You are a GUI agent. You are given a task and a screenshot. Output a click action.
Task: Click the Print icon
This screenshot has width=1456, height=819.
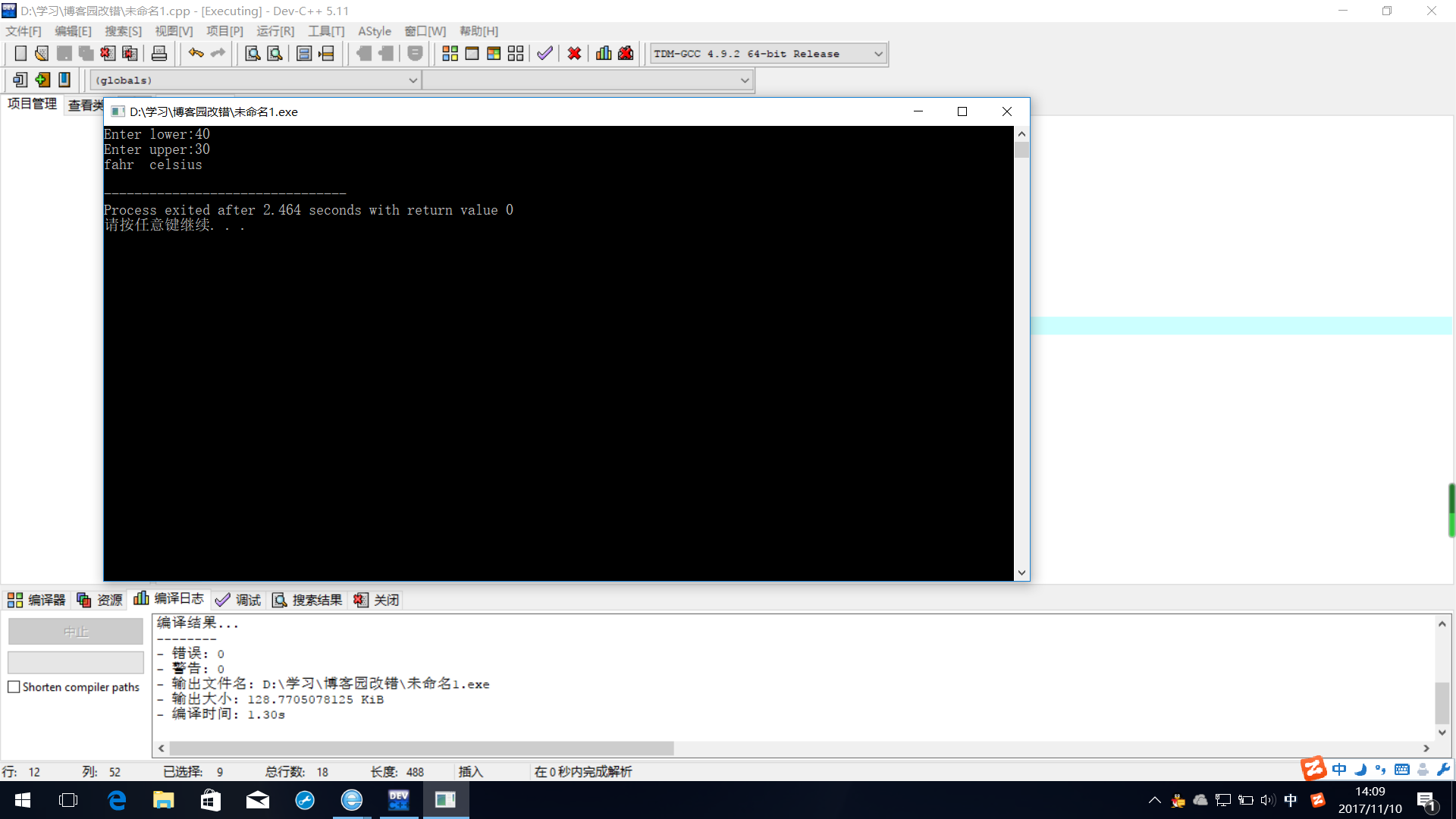tap(159, 54)
